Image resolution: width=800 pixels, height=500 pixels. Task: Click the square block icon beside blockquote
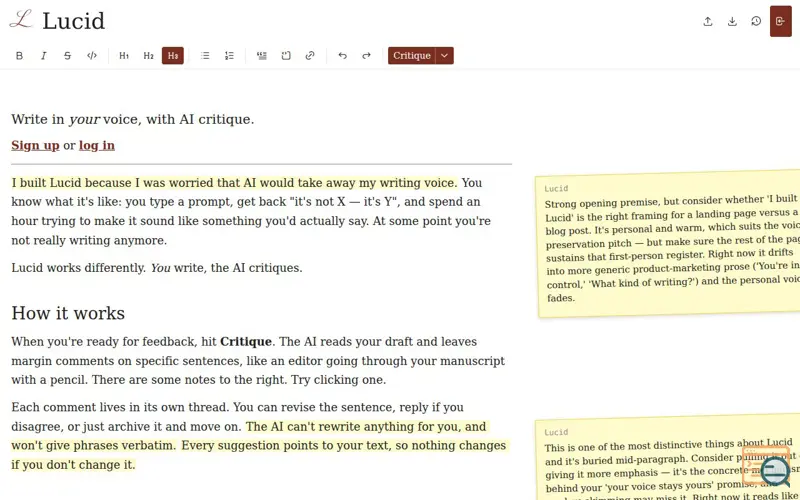point(286,56)
